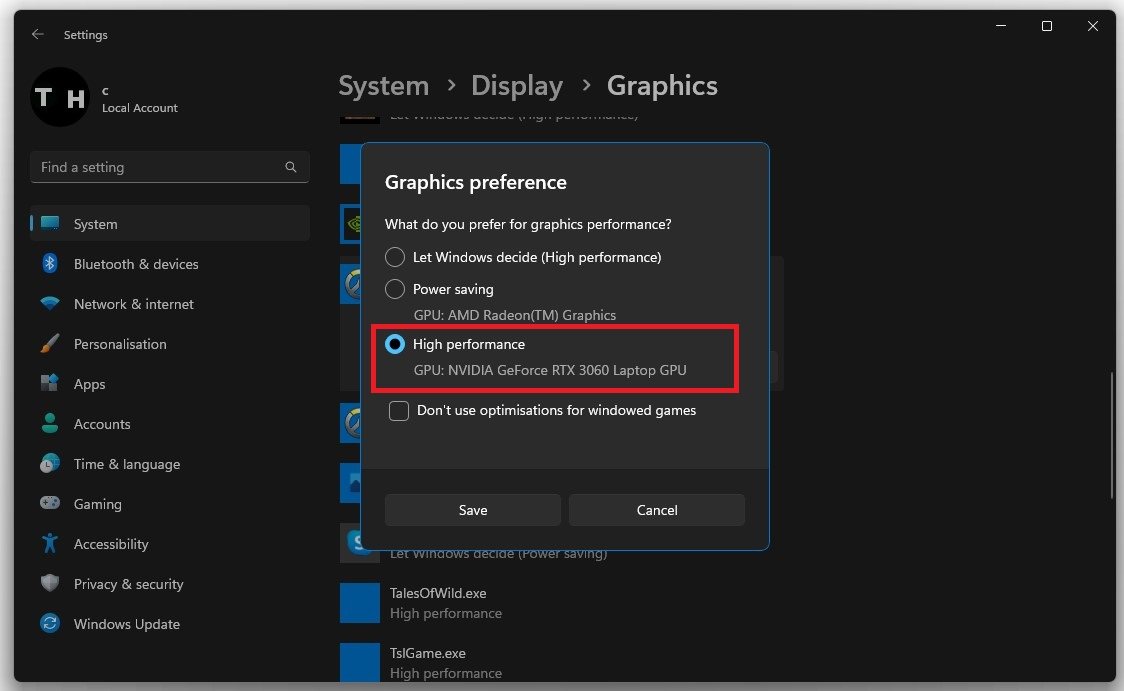The width and height of the screenshot is (1124, 691).
Task: Go back to Display breadcrumb
Action: click(516, 86)
